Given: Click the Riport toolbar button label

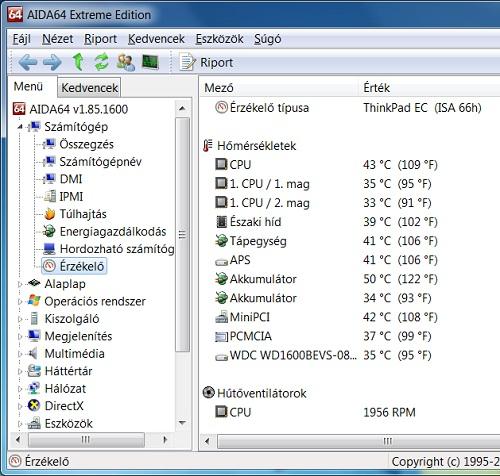Looking at the screenshot, I should (216, 63).
